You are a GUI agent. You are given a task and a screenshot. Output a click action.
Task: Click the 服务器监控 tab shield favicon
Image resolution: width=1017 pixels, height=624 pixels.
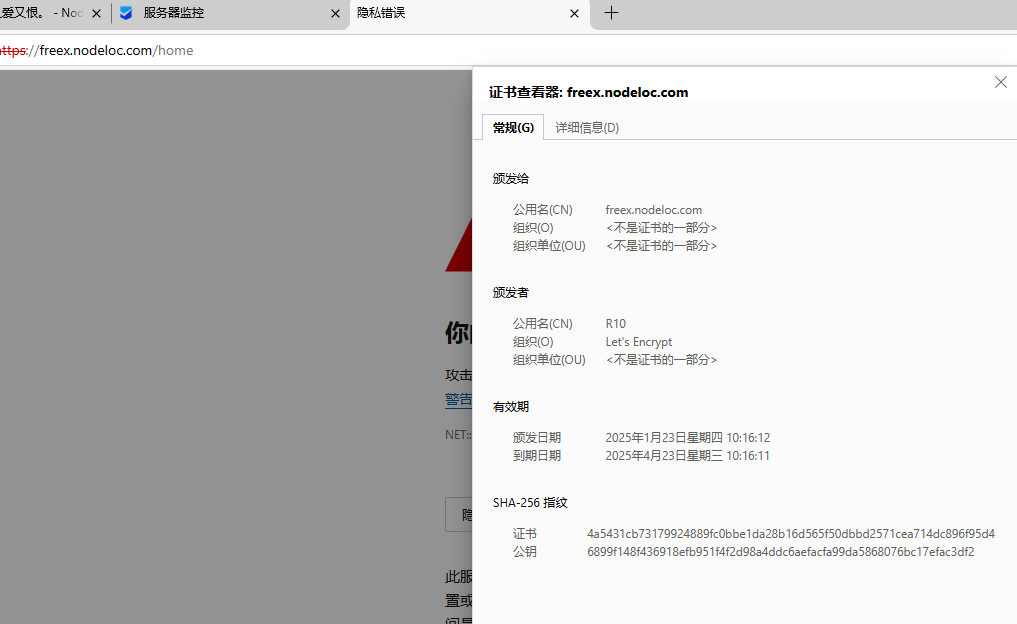tap(126, 13)
